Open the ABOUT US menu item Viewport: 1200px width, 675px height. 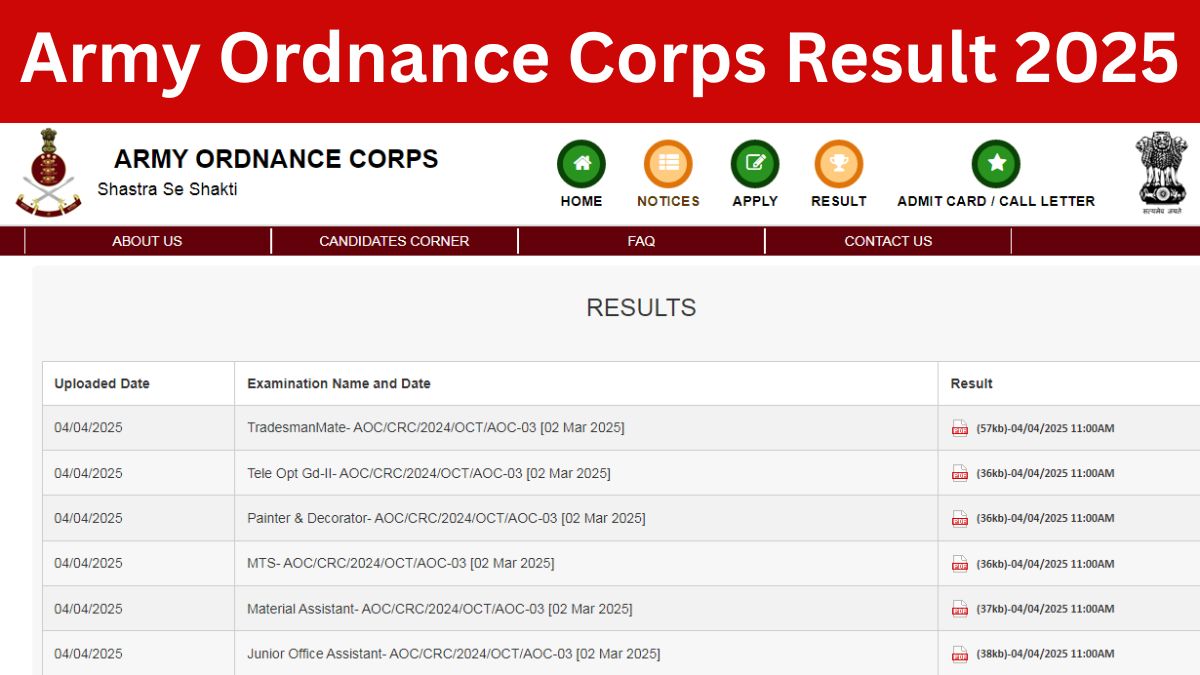pyautogui.click(x=147, y=241)
